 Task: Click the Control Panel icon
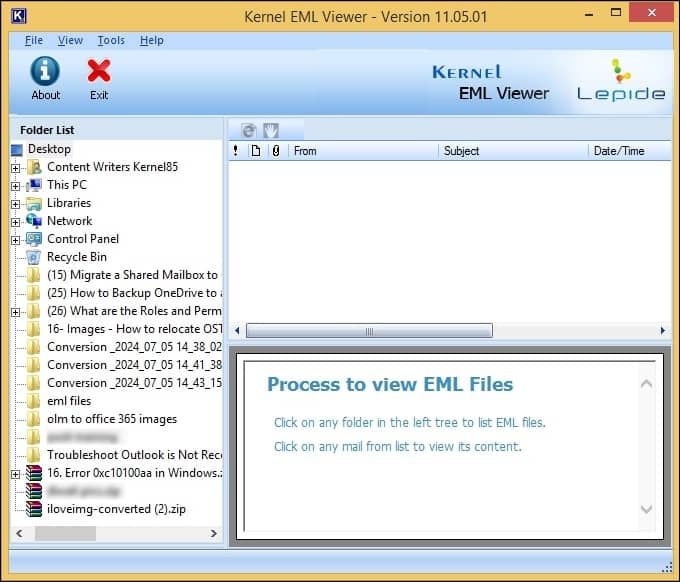coord(34,239)
